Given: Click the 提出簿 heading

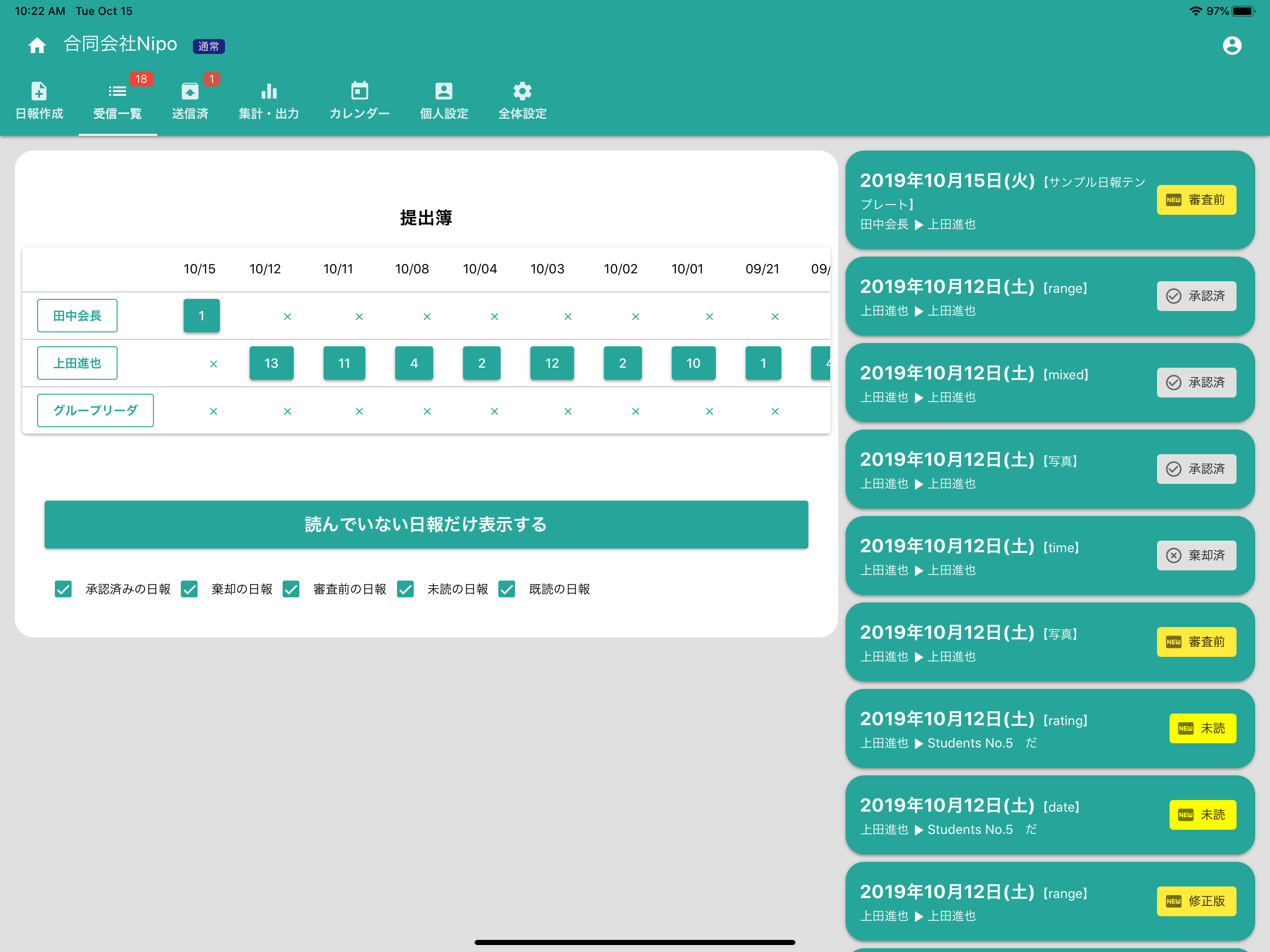Looking at the screenshot, I should [x=426, y=218].
